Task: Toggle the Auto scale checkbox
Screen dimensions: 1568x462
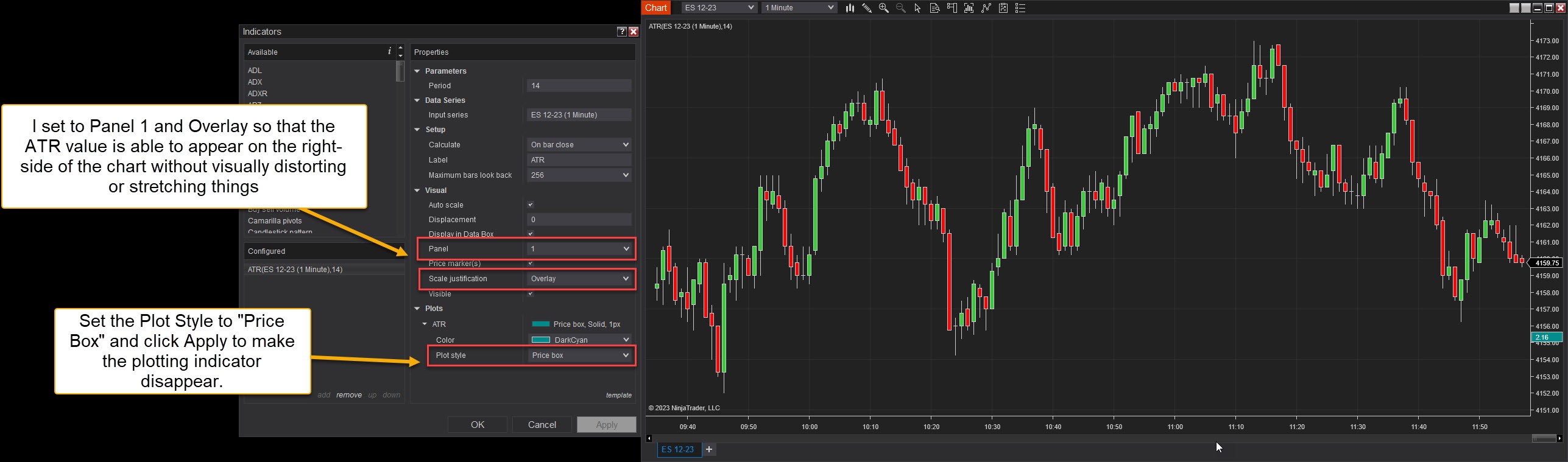Action: click(x=531, y=205)
